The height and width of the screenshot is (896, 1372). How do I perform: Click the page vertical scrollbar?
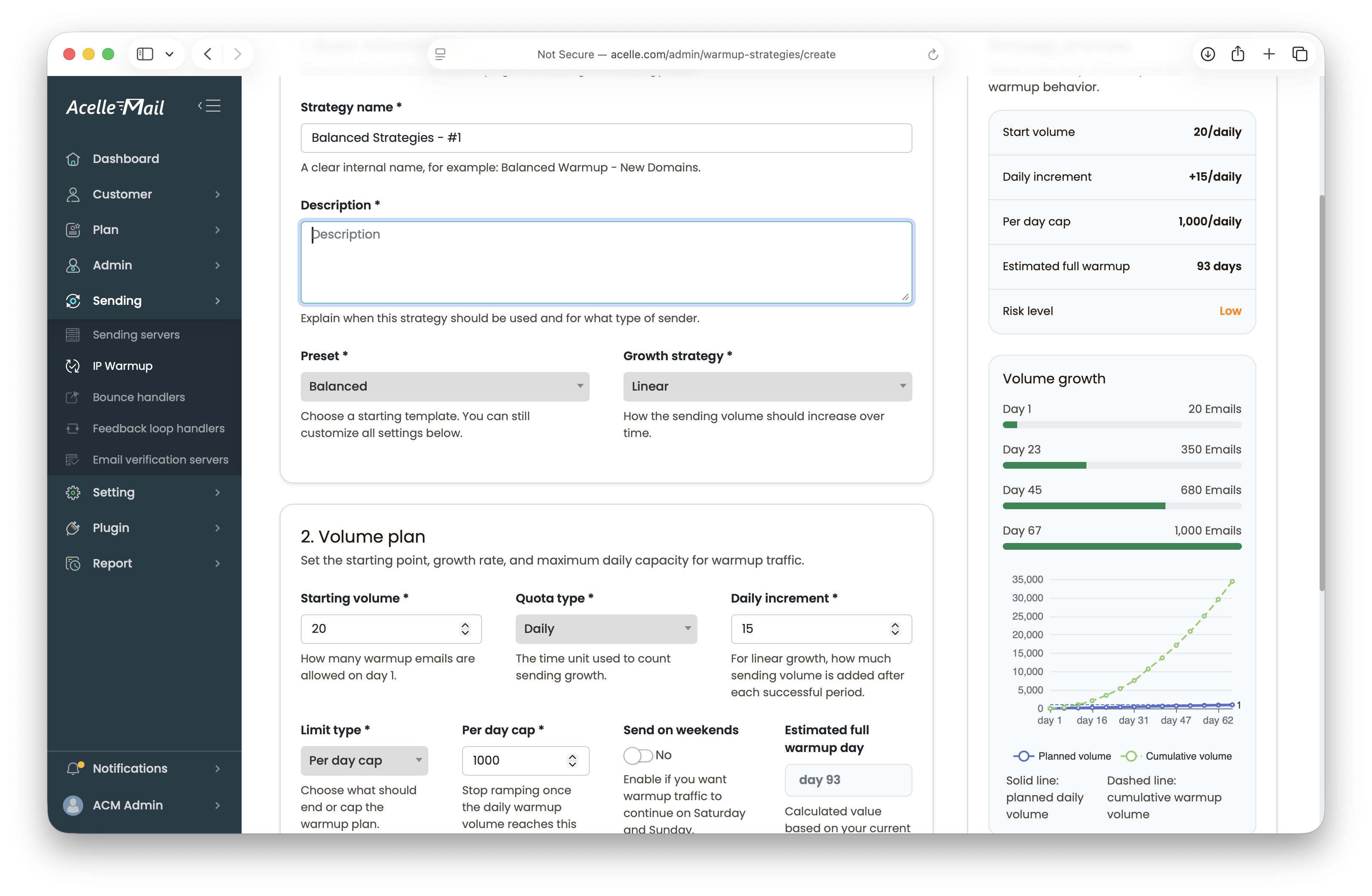coord(1321,392)
